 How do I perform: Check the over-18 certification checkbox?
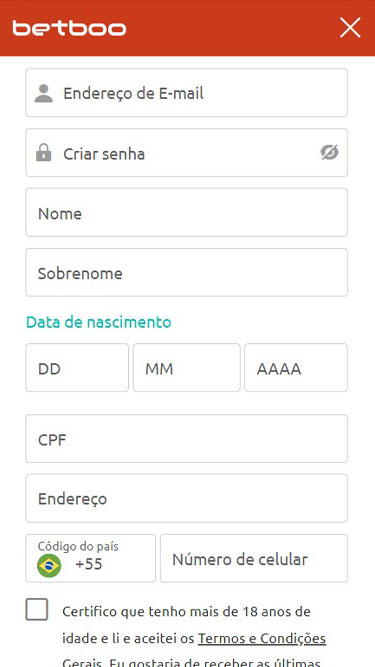coord(37,609)
